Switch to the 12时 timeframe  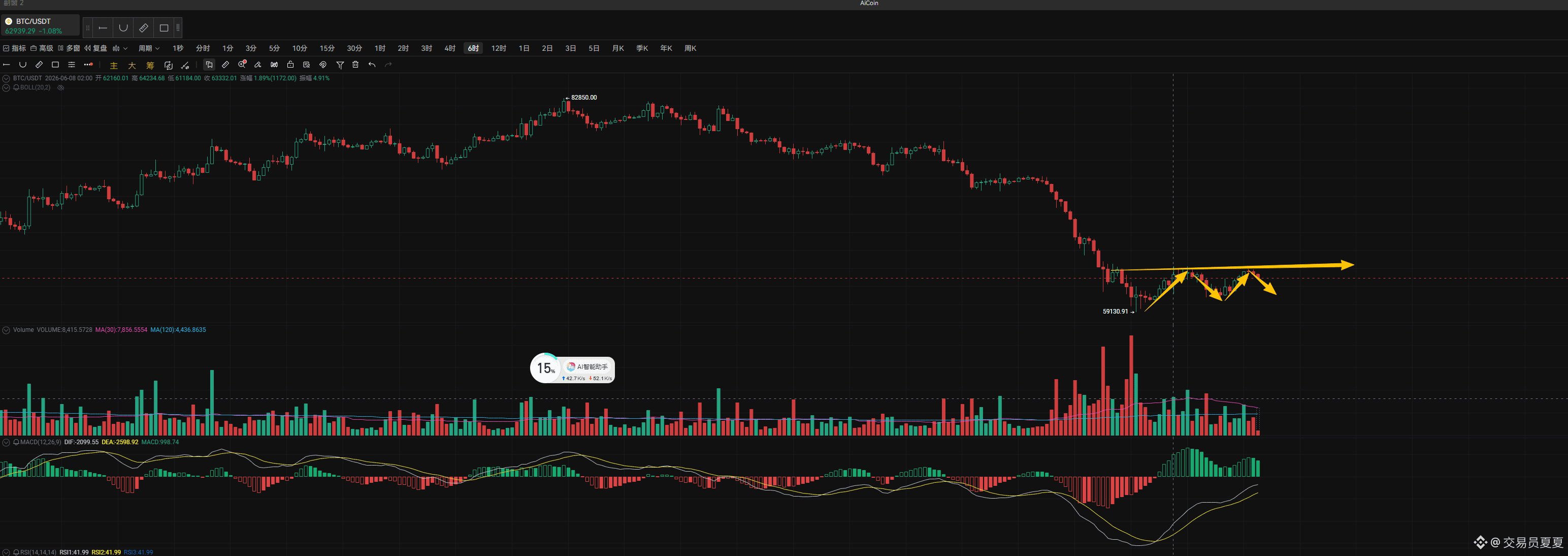(x=499, y=48)
